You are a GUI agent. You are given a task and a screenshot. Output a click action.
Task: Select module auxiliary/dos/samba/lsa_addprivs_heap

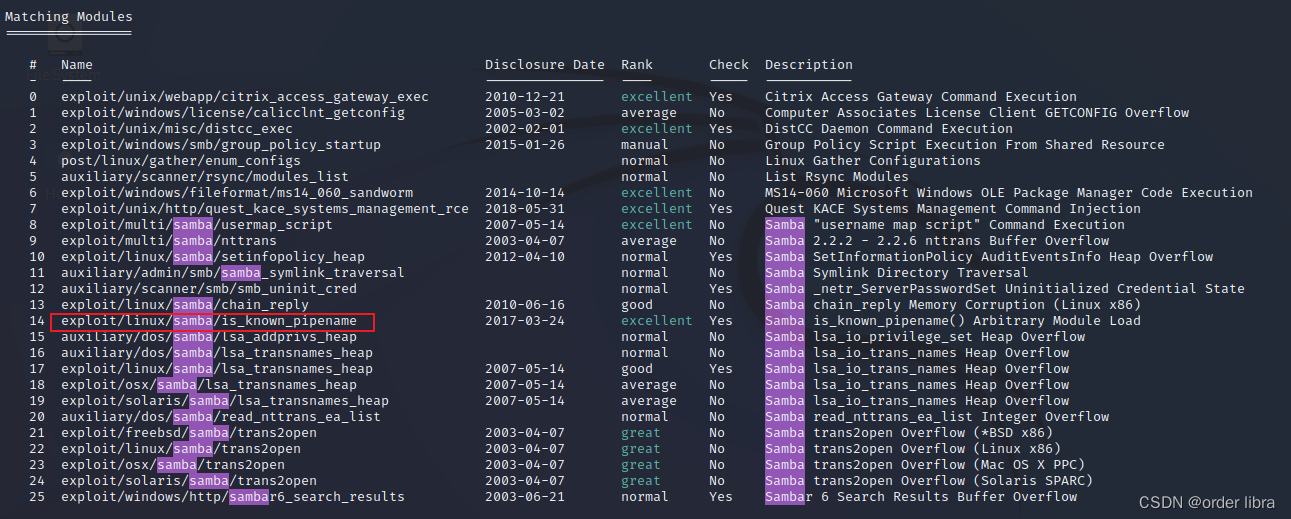click(x=209, y=337)
